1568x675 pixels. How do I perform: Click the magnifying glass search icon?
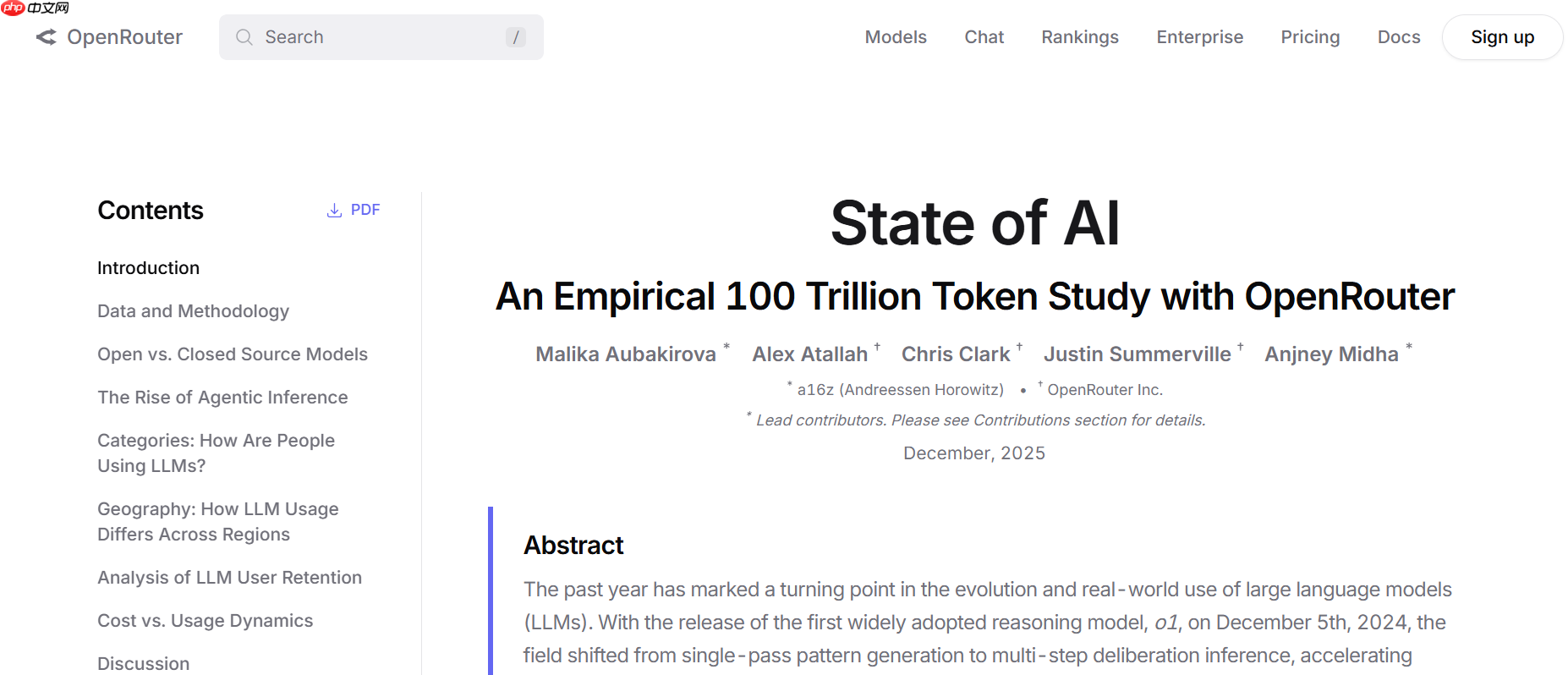(244, 37)
